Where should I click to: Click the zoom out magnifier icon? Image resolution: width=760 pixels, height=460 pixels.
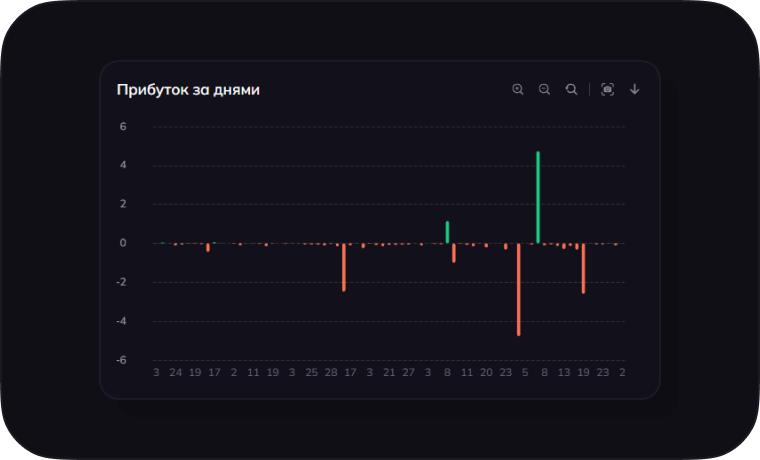545,90
